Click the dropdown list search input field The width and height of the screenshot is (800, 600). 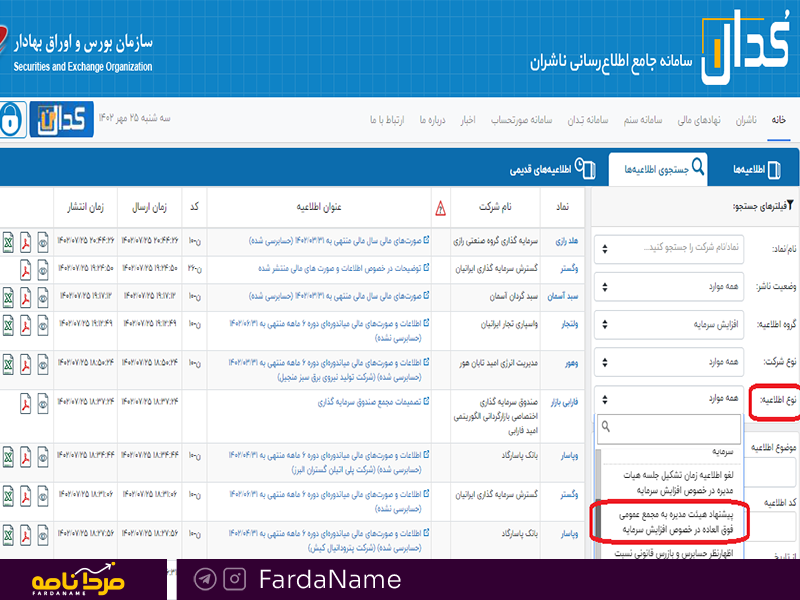tap(669, 429)
